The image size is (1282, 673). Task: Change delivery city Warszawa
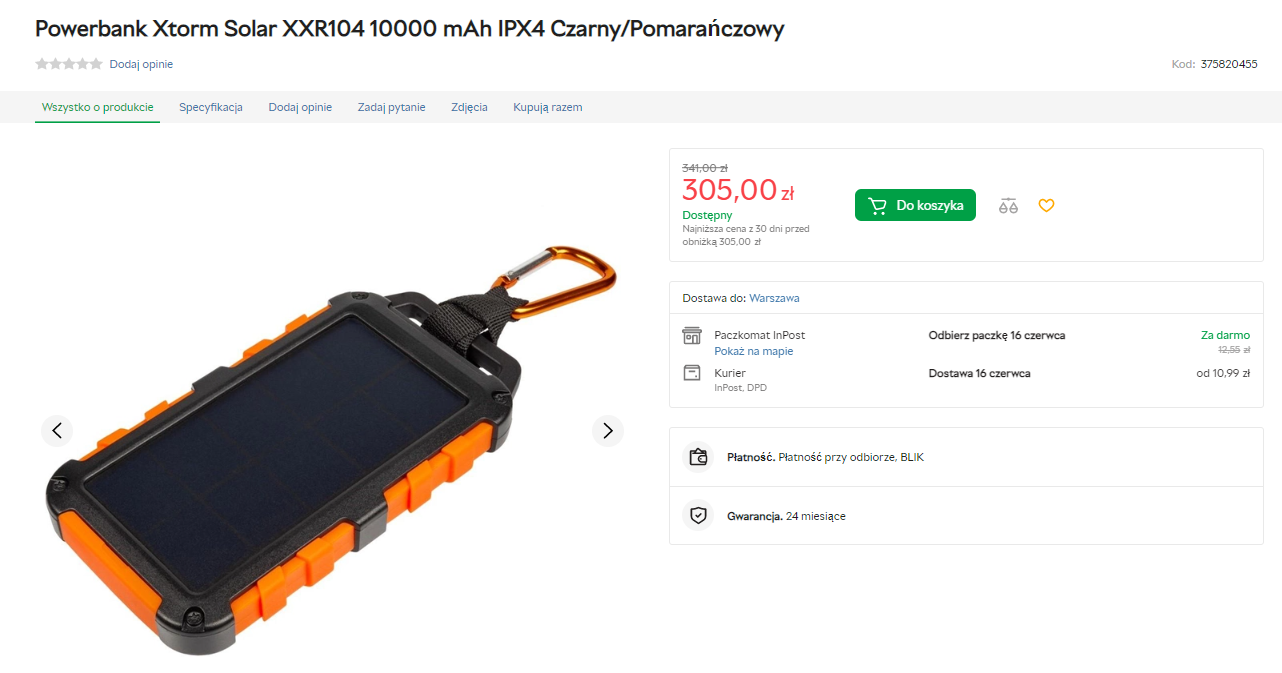click(x=774, y=298)
